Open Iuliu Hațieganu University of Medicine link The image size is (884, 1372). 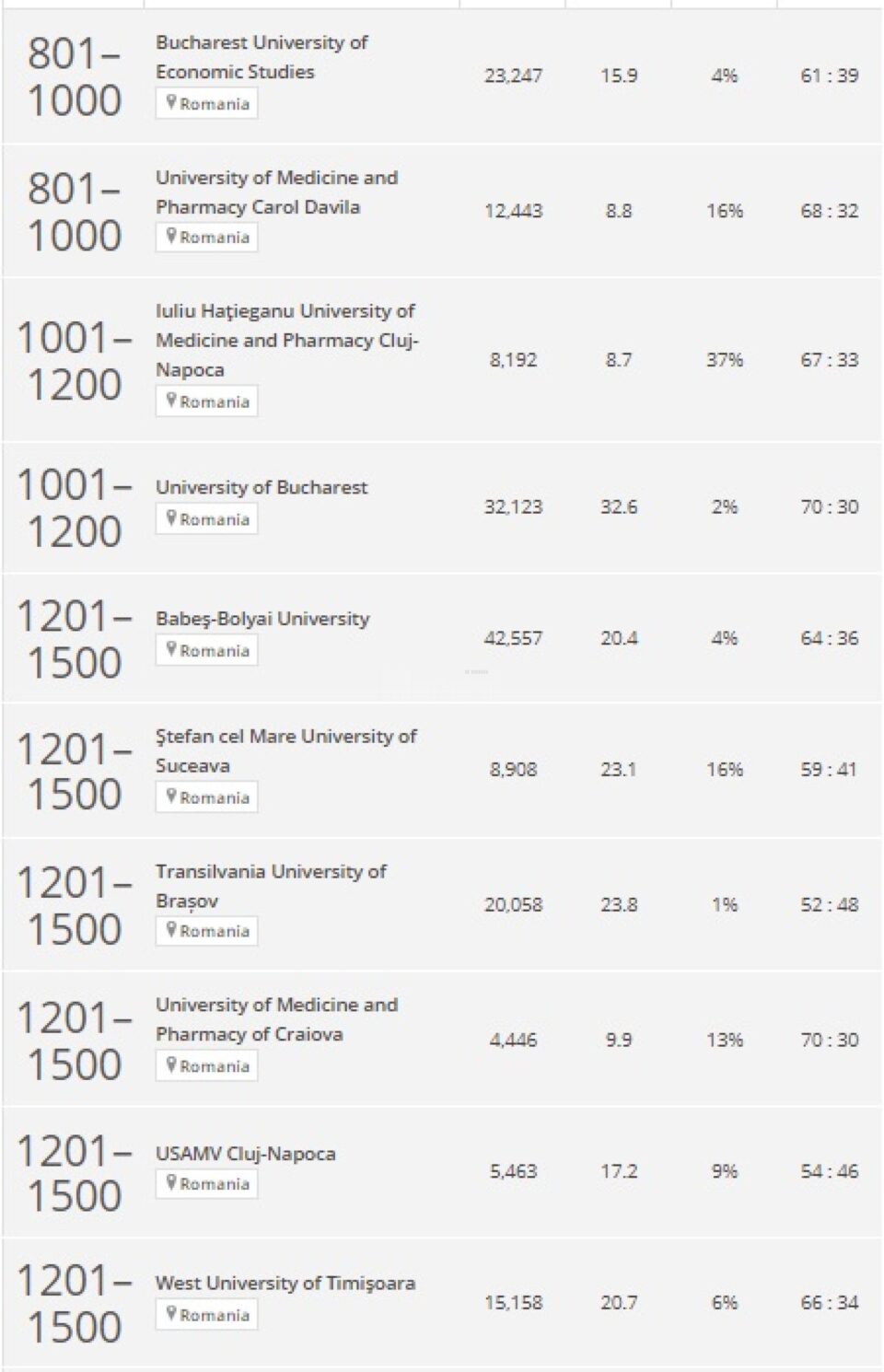point(286,340)
